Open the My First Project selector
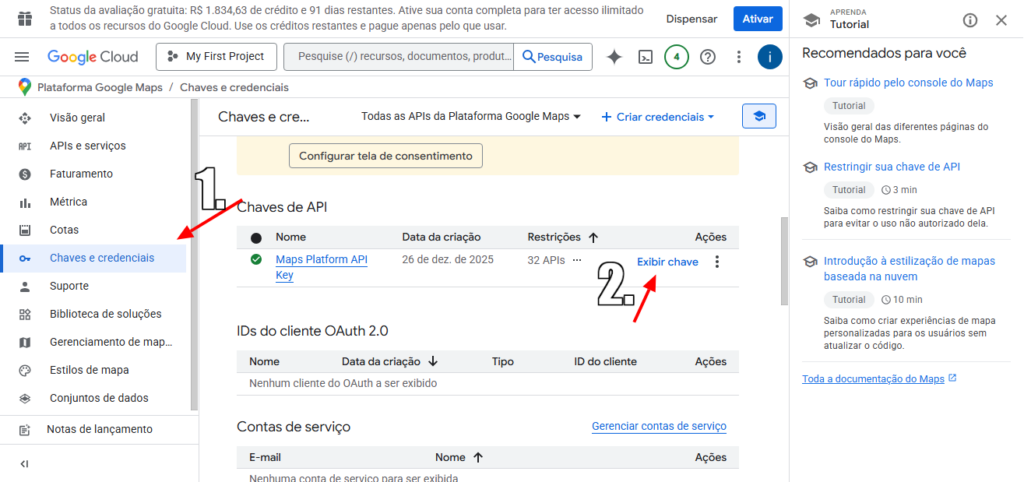This screenshot has height=482, width=1024. click(x=216, y=57)
